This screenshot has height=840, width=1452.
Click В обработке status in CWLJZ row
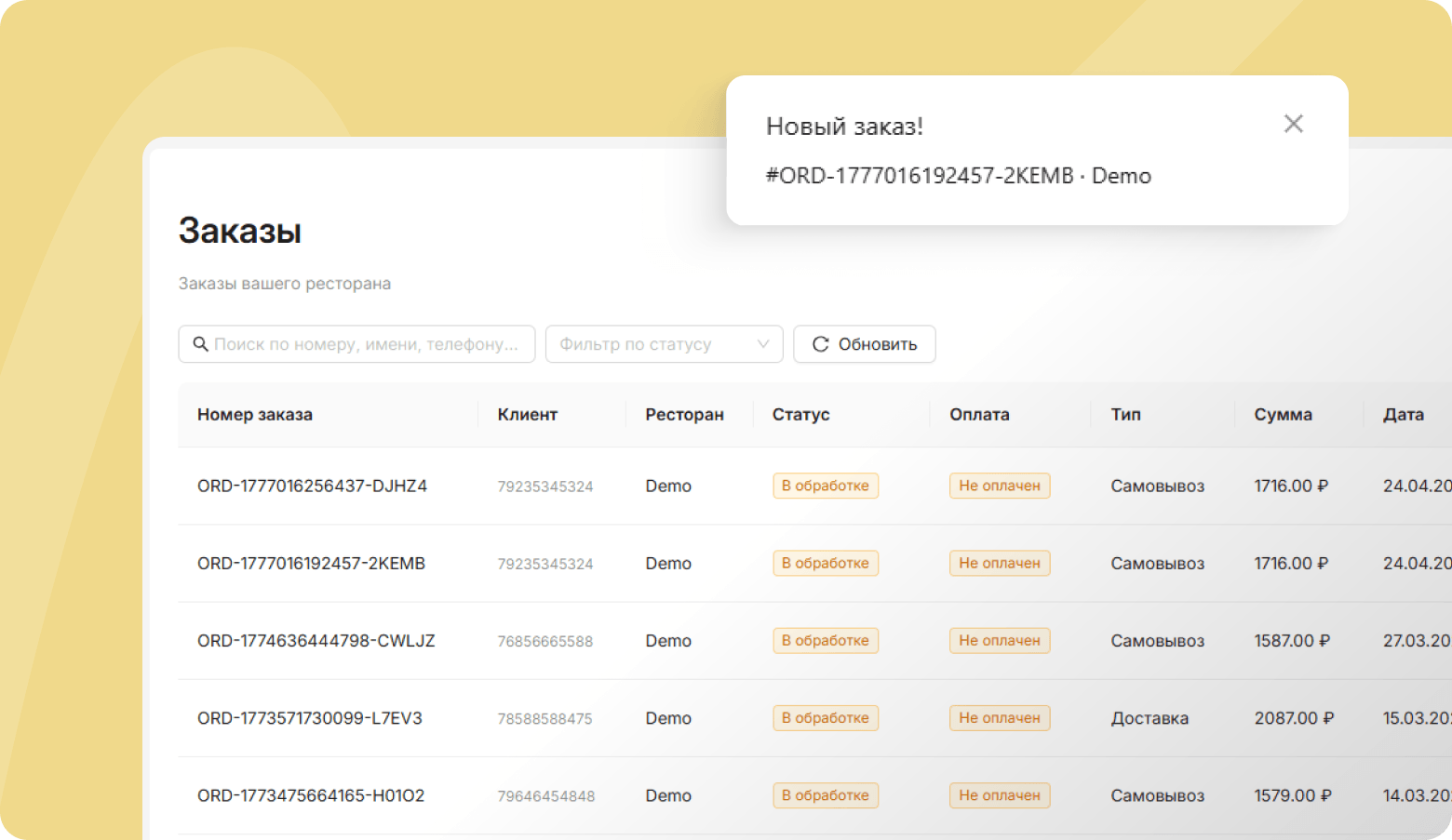click(x=826, y=641)
